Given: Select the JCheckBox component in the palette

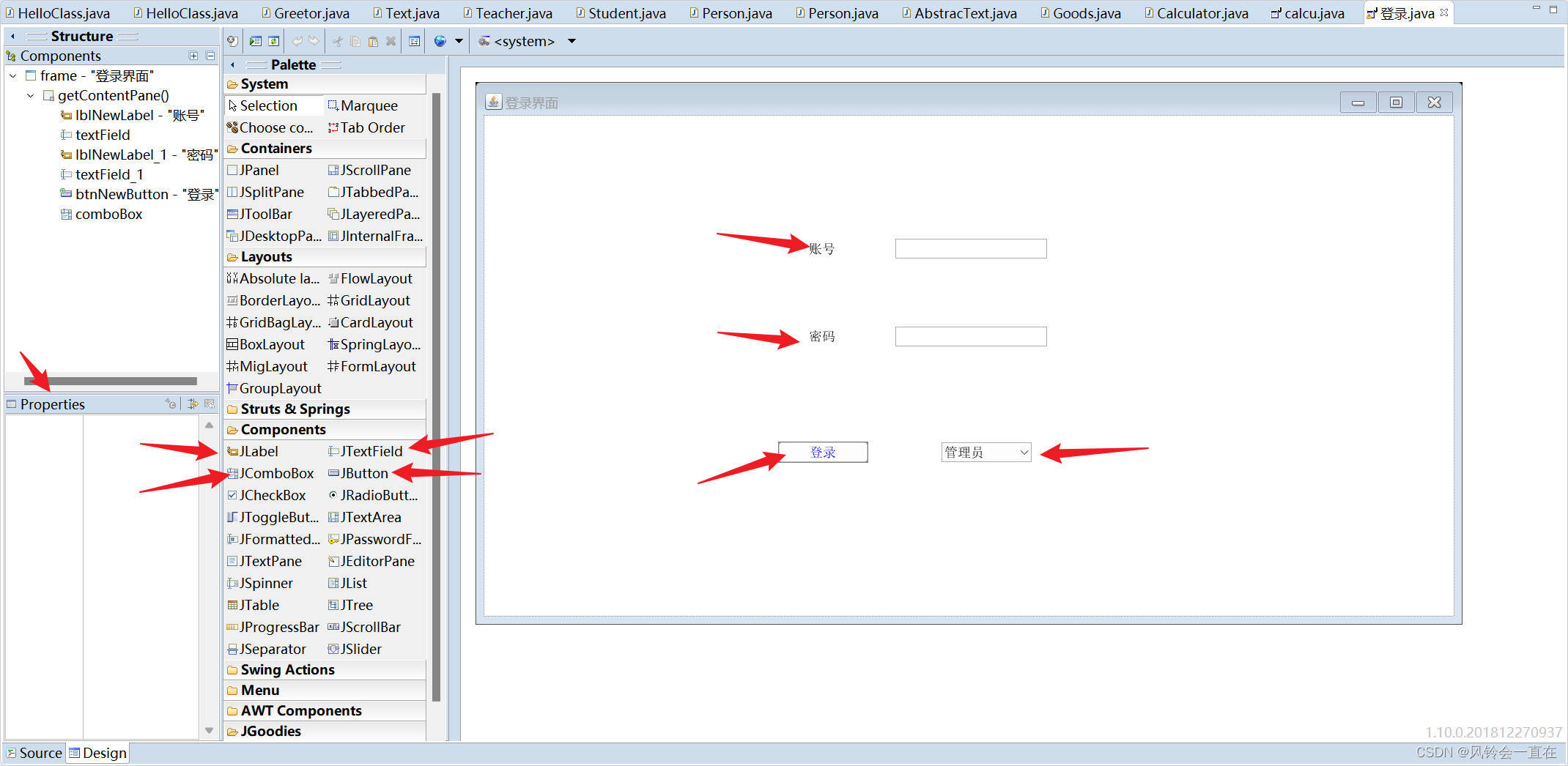Looking at the screenshot, I should pyautogui.click(x=272, y=495).
